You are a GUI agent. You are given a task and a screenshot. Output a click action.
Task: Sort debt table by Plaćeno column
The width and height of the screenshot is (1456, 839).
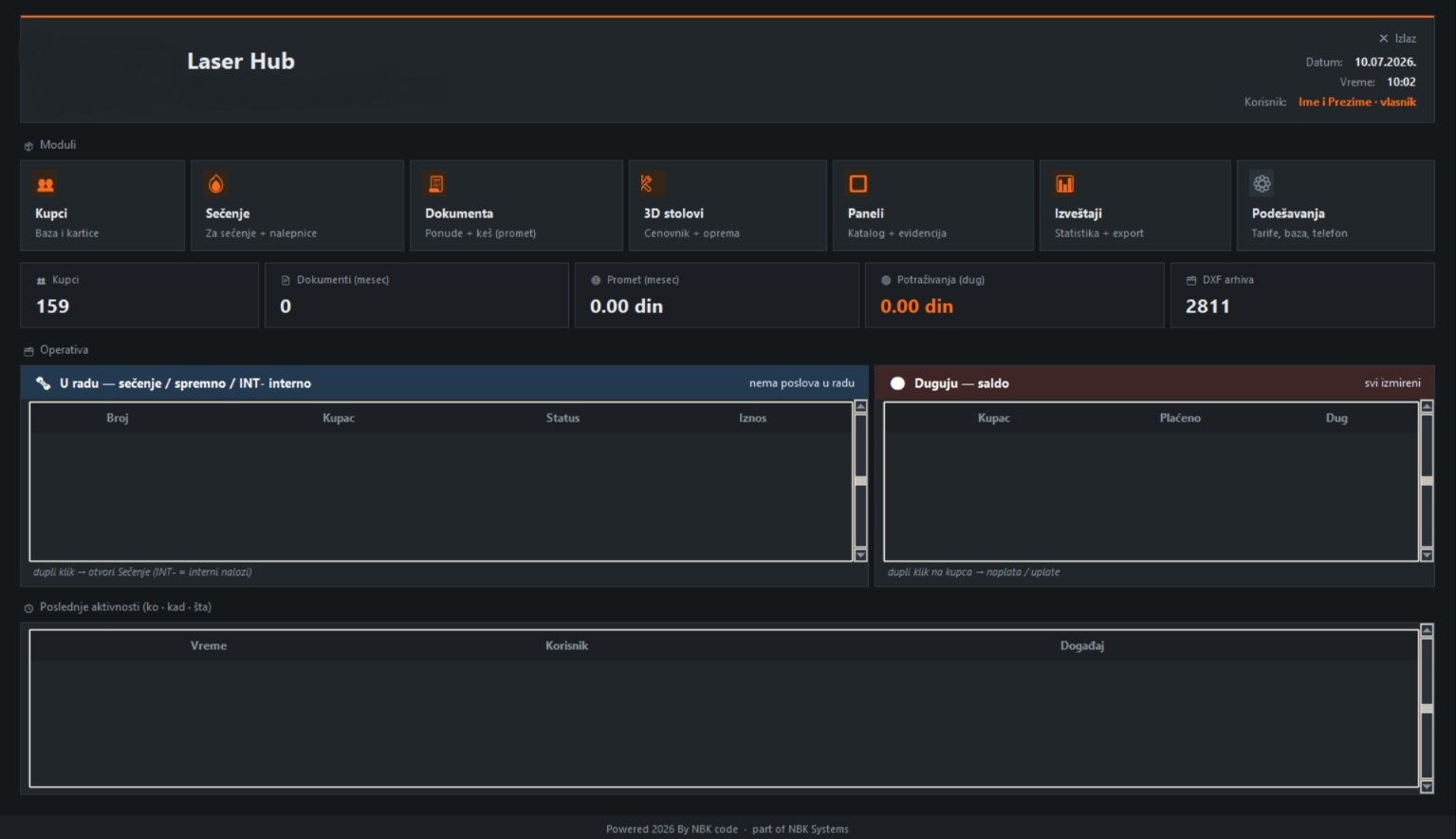(x=1180, y=418)
